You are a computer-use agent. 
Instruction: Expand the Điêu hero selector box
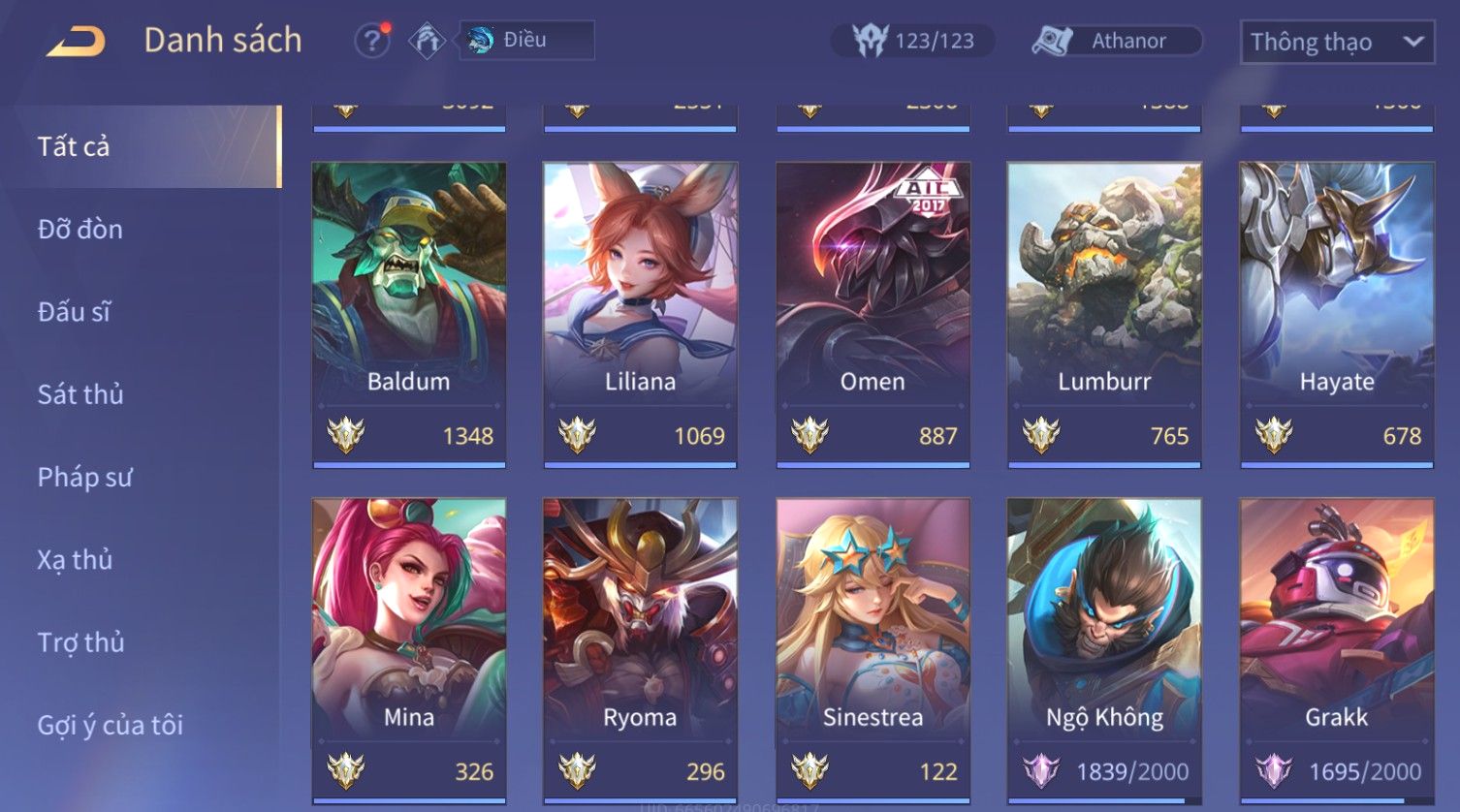(x=526, y=41)
